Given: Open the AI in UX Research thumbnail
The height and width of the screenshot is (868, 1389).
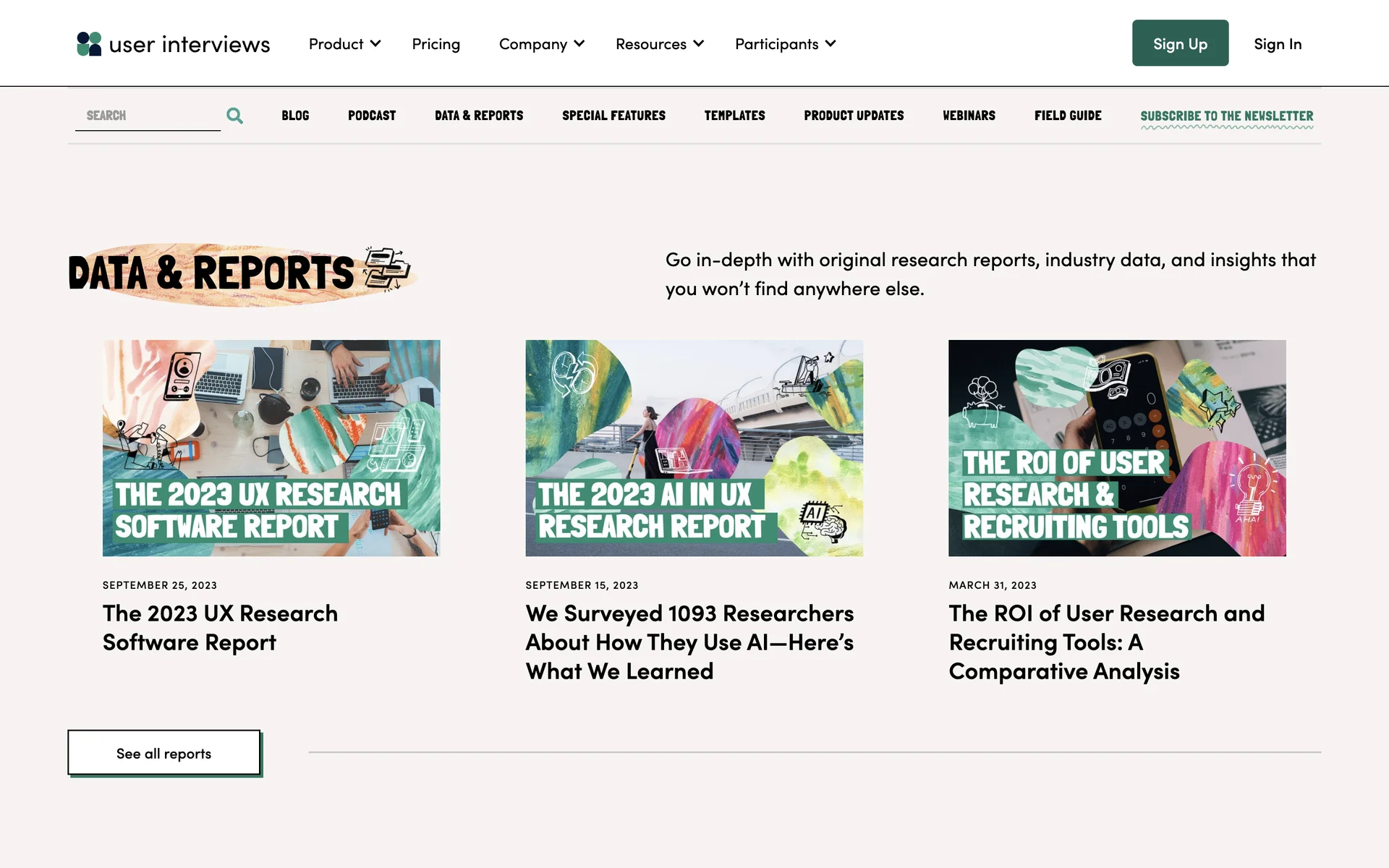Looking at the screenshot, I should click(694, 448).
